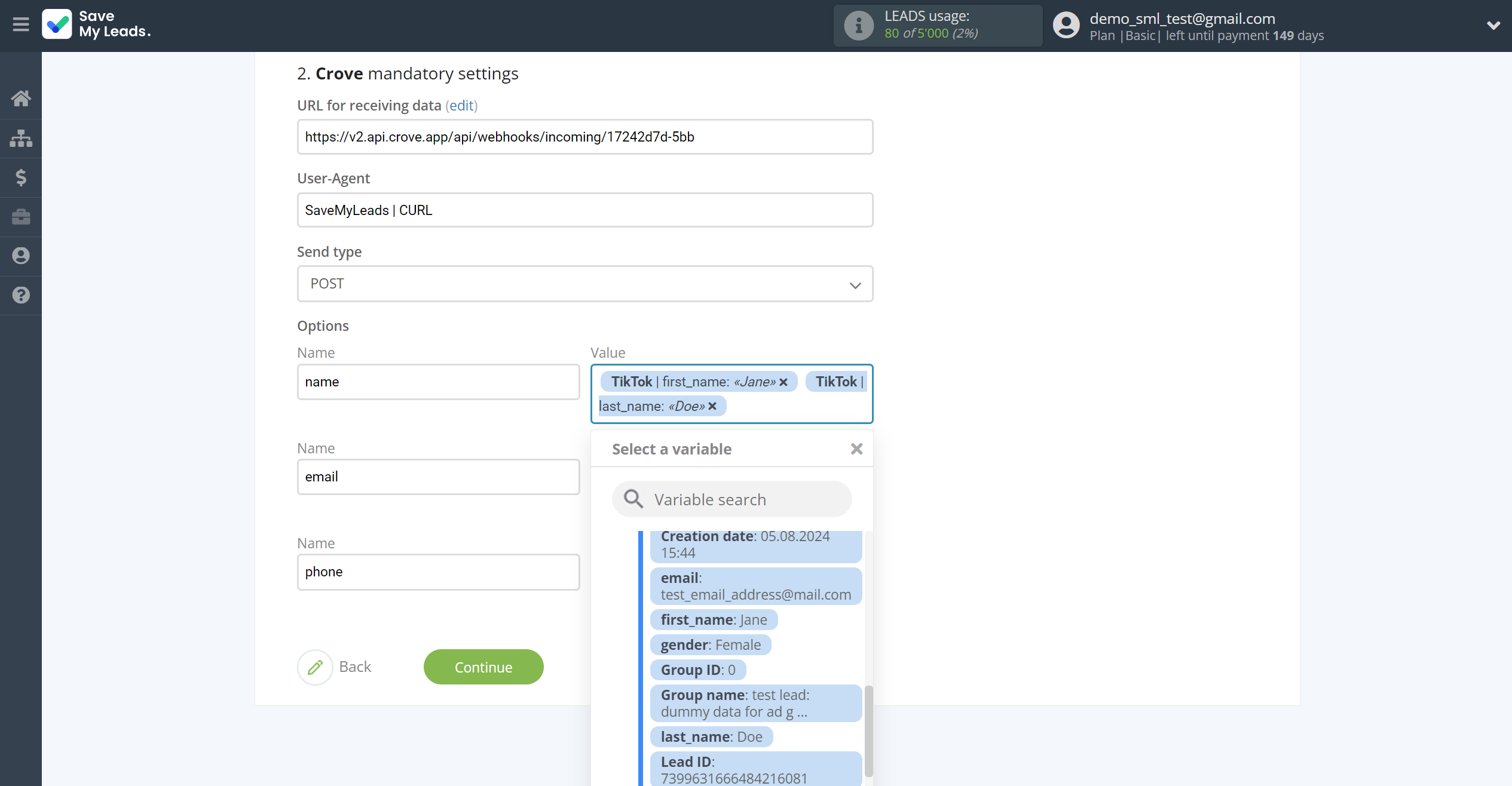Click the account avatar icon

[1066, 26]
